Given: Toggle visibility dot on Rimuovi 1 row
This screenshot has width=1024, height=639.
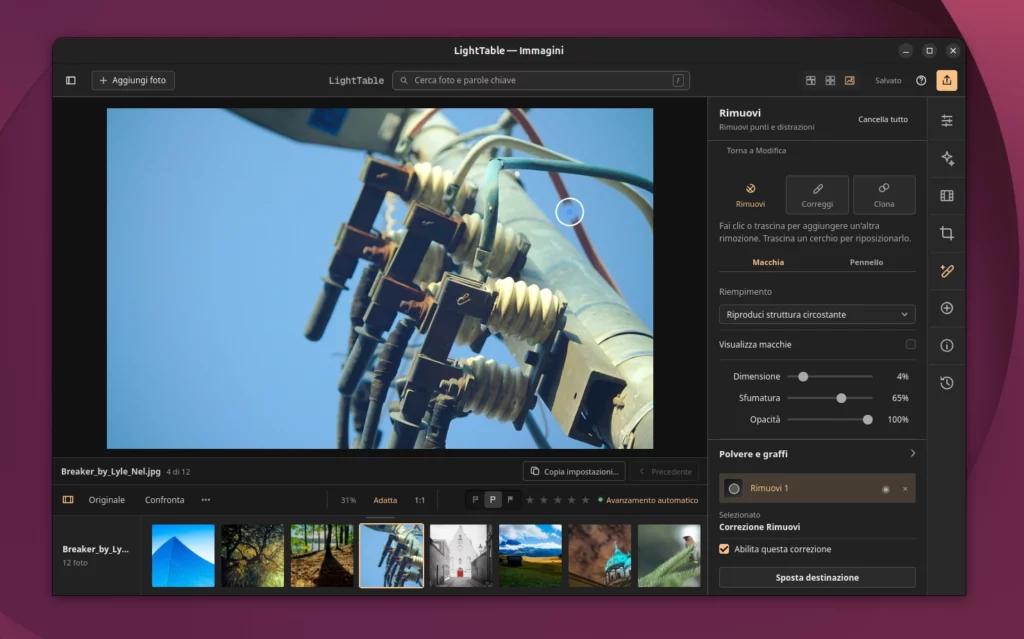Looking at the screenshot, I should [x=886, y=489].
